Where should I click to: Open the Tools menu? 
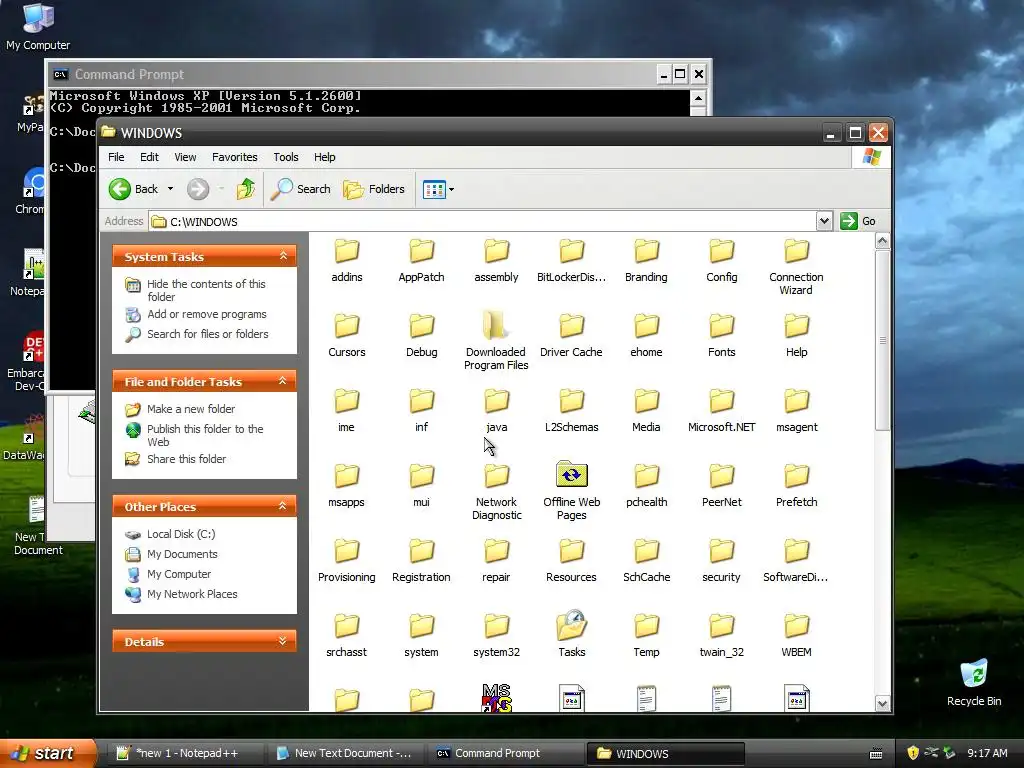(x=285, y=157)
